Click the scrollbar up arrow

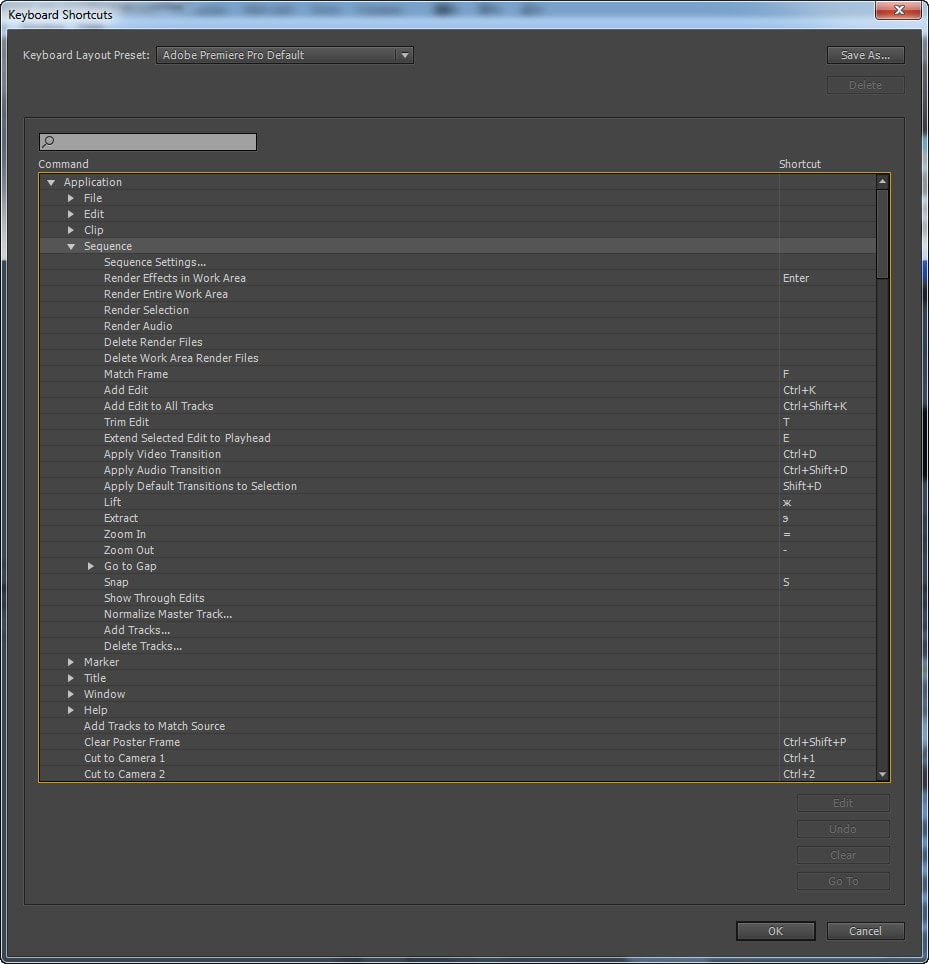[882, 181]
